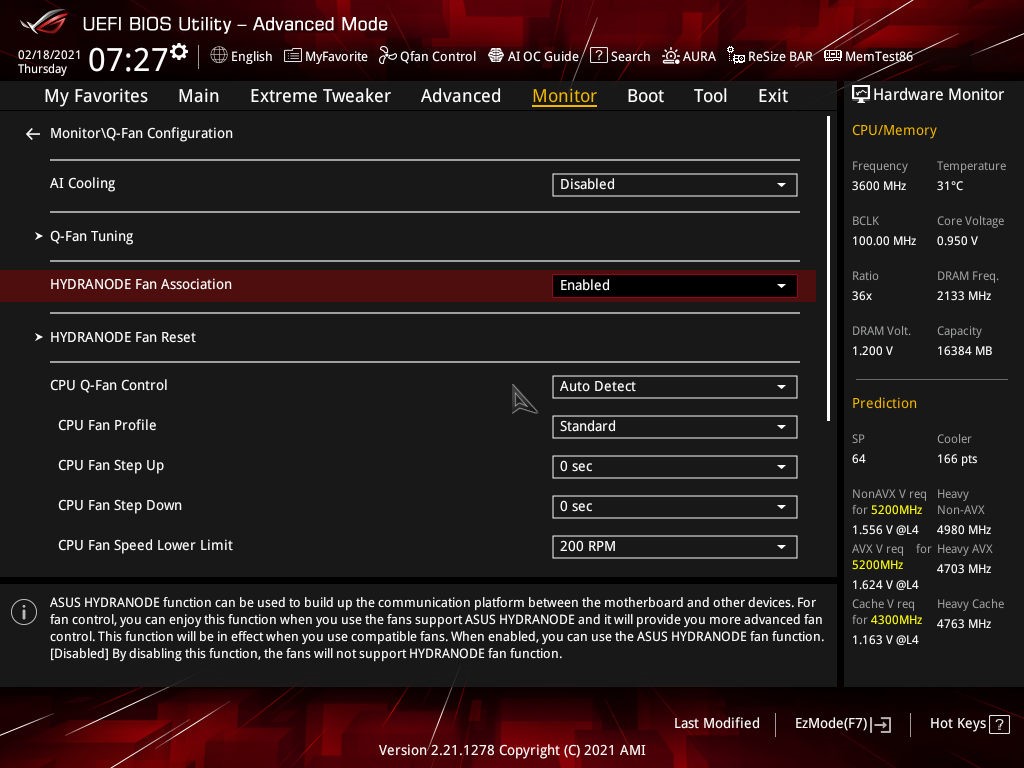
Task: Click the 07:27 clock display
Action: (128, 59)
